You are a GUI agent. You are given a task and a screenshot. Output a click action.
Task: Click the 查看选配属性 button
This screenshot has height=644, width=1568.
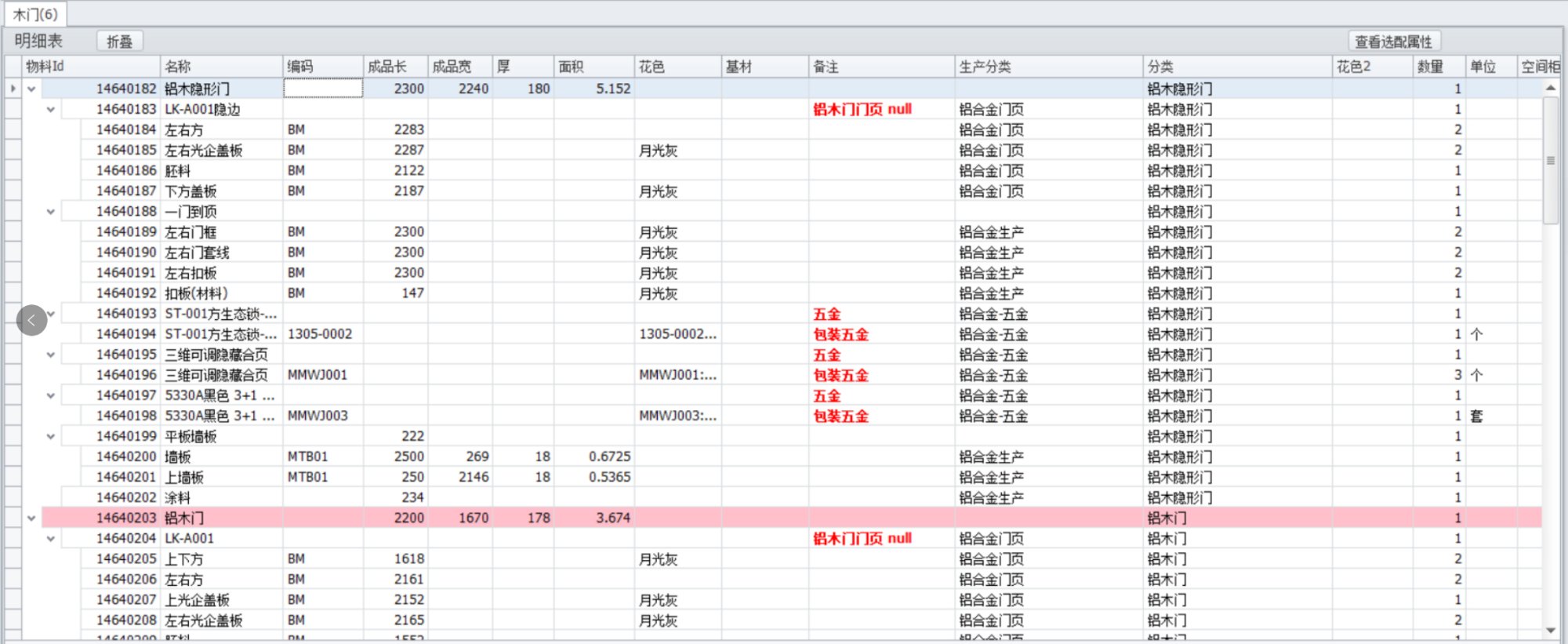(x=1393, y=42)
